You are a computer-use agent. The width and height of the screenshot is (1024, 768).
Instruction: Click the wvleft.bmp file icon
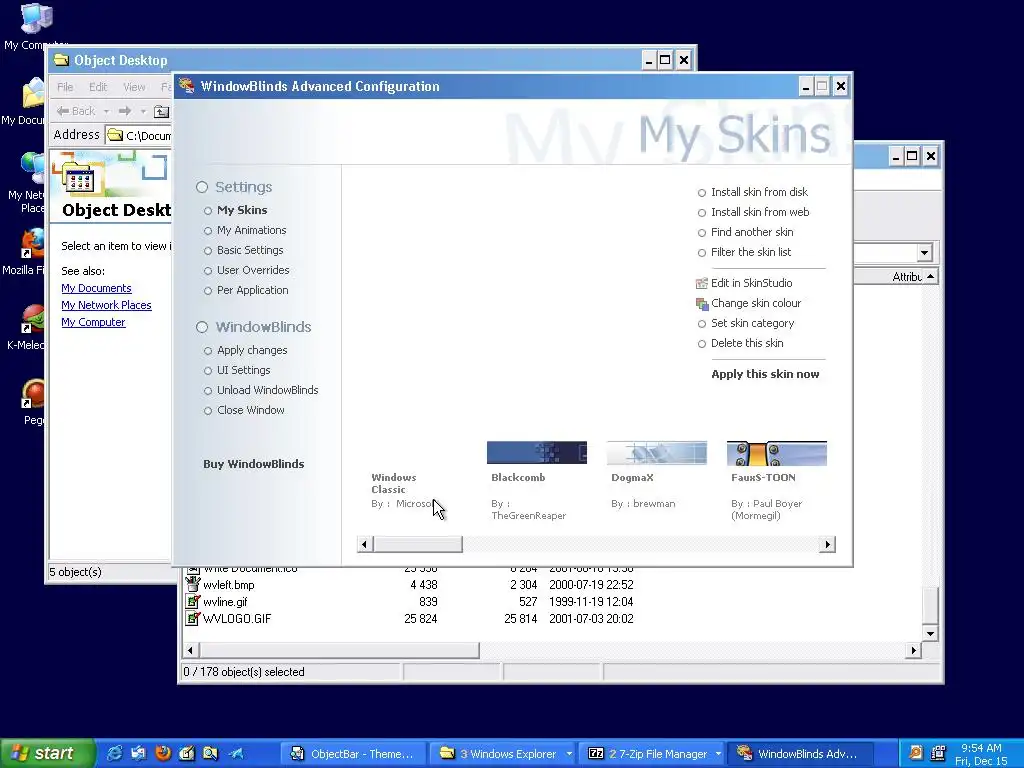click(x=193, y=584)
